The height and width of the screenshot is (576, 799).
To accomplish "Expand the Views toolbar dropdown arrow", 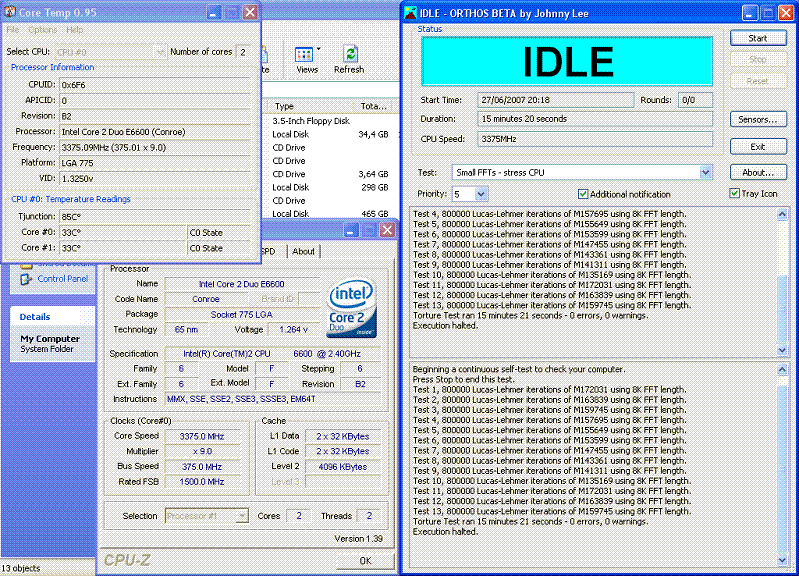I will [x=319, y=49].
